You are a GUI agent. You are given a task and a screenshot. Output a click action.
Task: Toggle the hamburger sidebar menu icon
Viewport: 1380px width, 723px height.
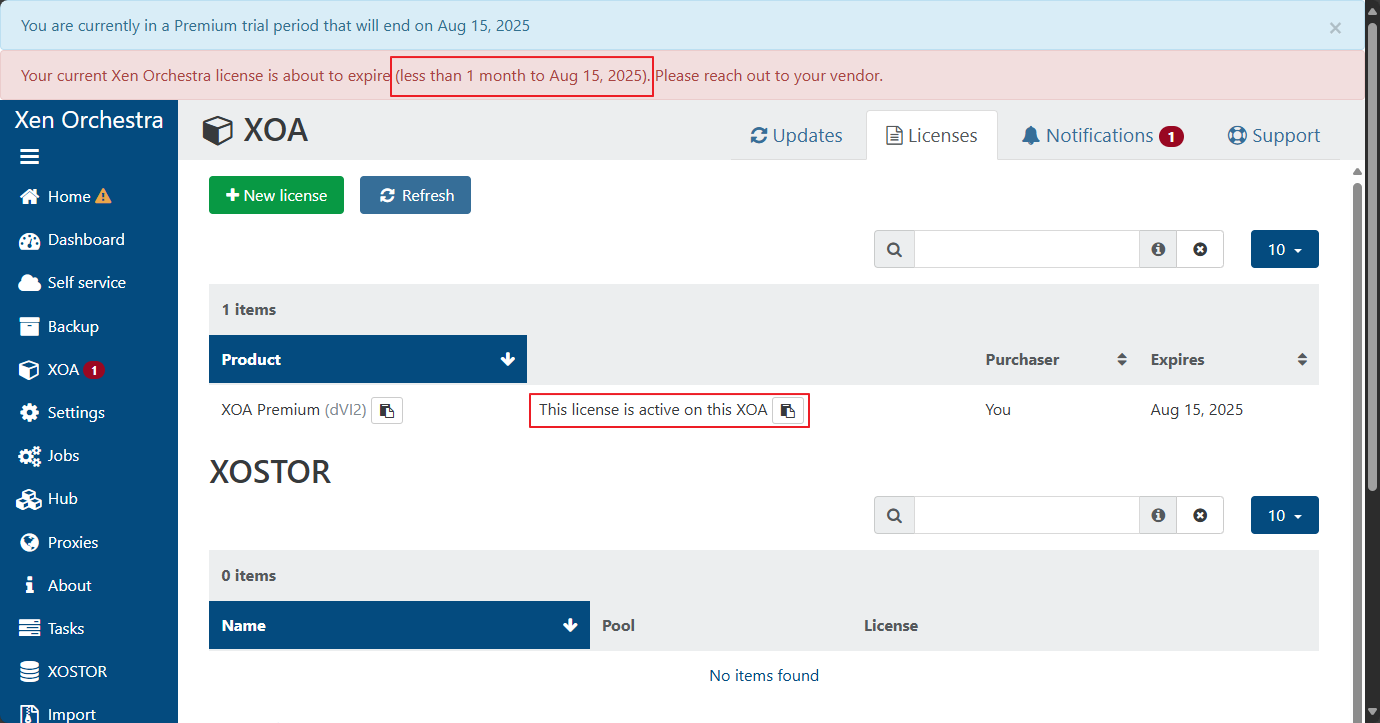click(x=29, y=157)
